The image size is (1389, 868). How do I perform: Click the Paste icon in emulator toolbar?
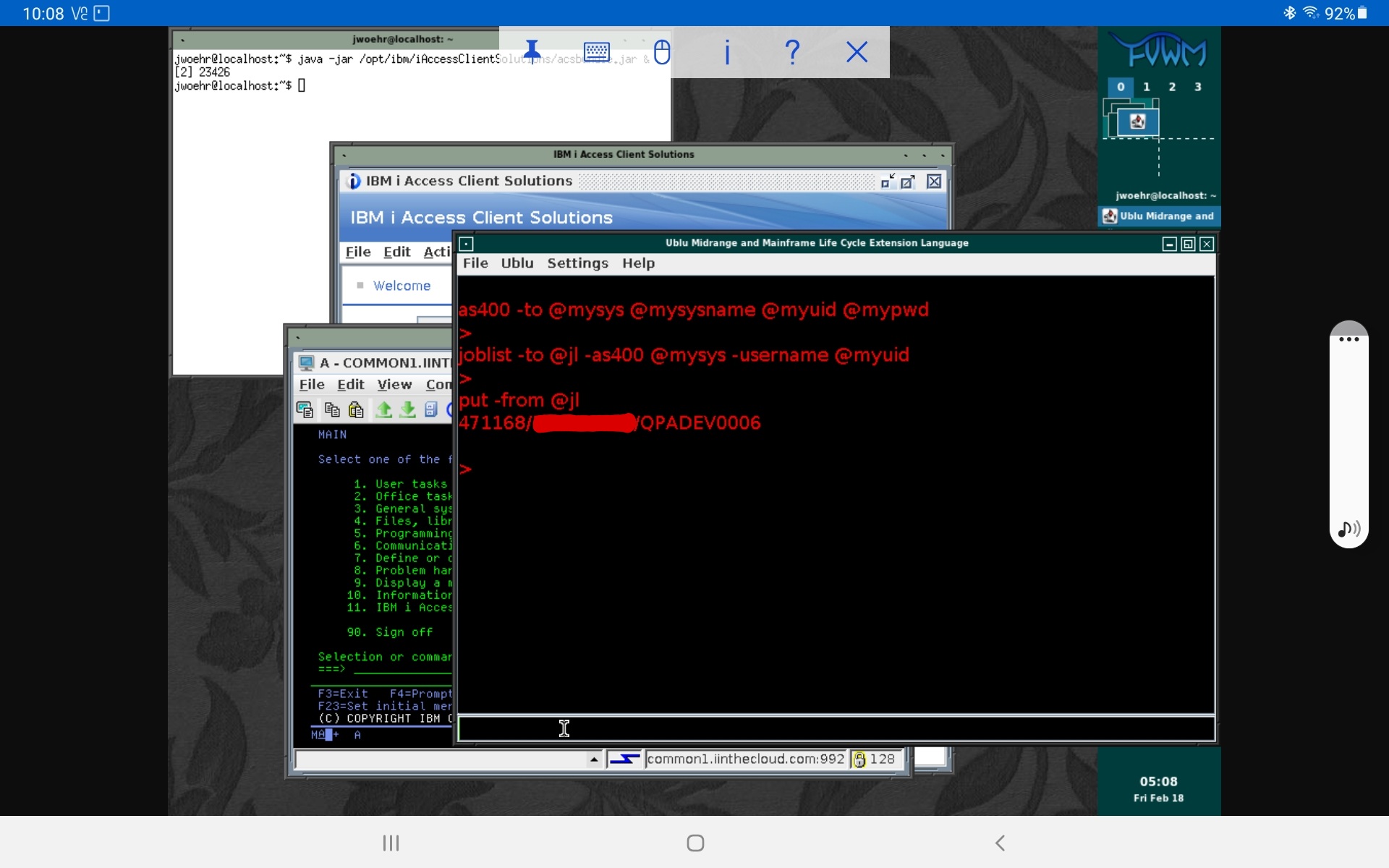coord(356,410)
